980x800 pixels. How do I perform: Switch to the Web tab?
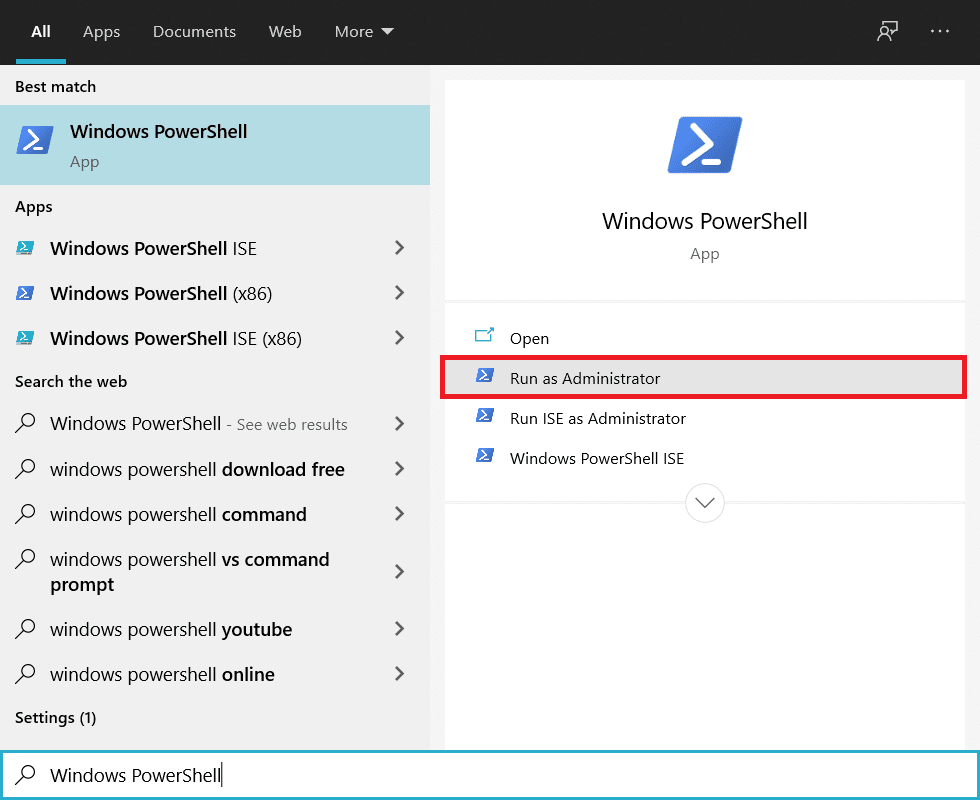[x=285, y=31]
